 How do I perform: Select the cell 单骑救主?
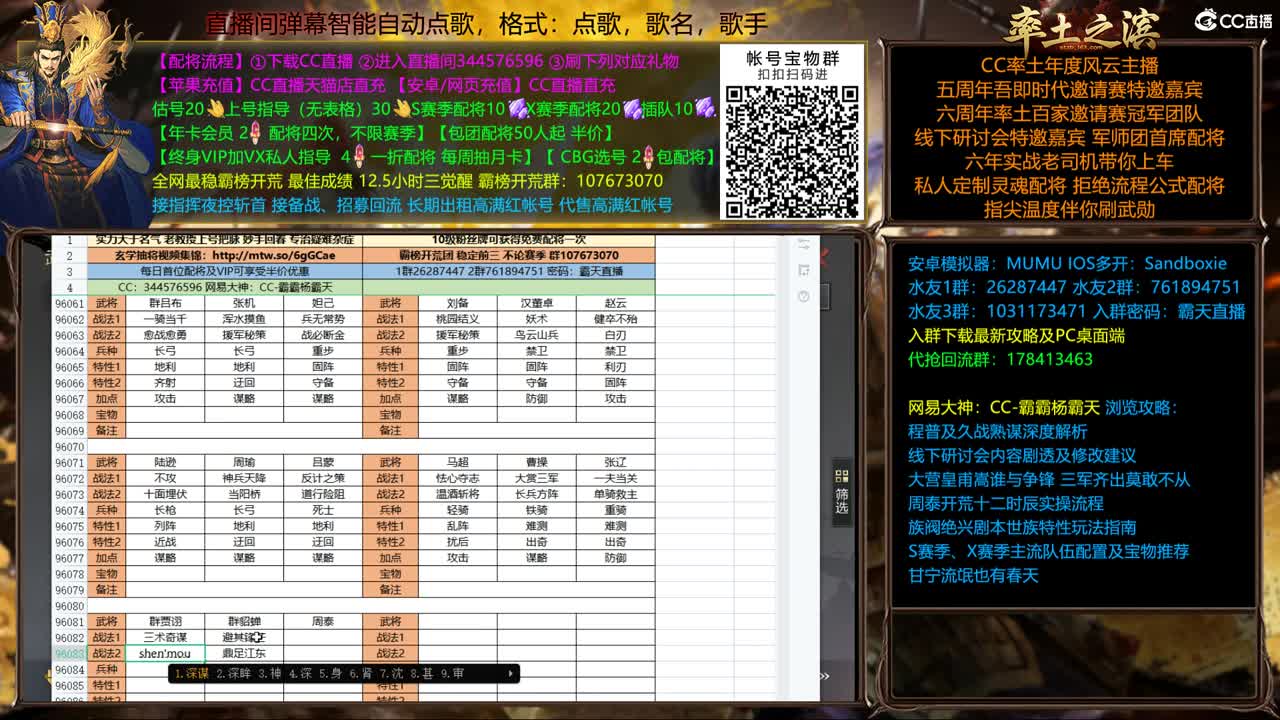coord(616,494)
